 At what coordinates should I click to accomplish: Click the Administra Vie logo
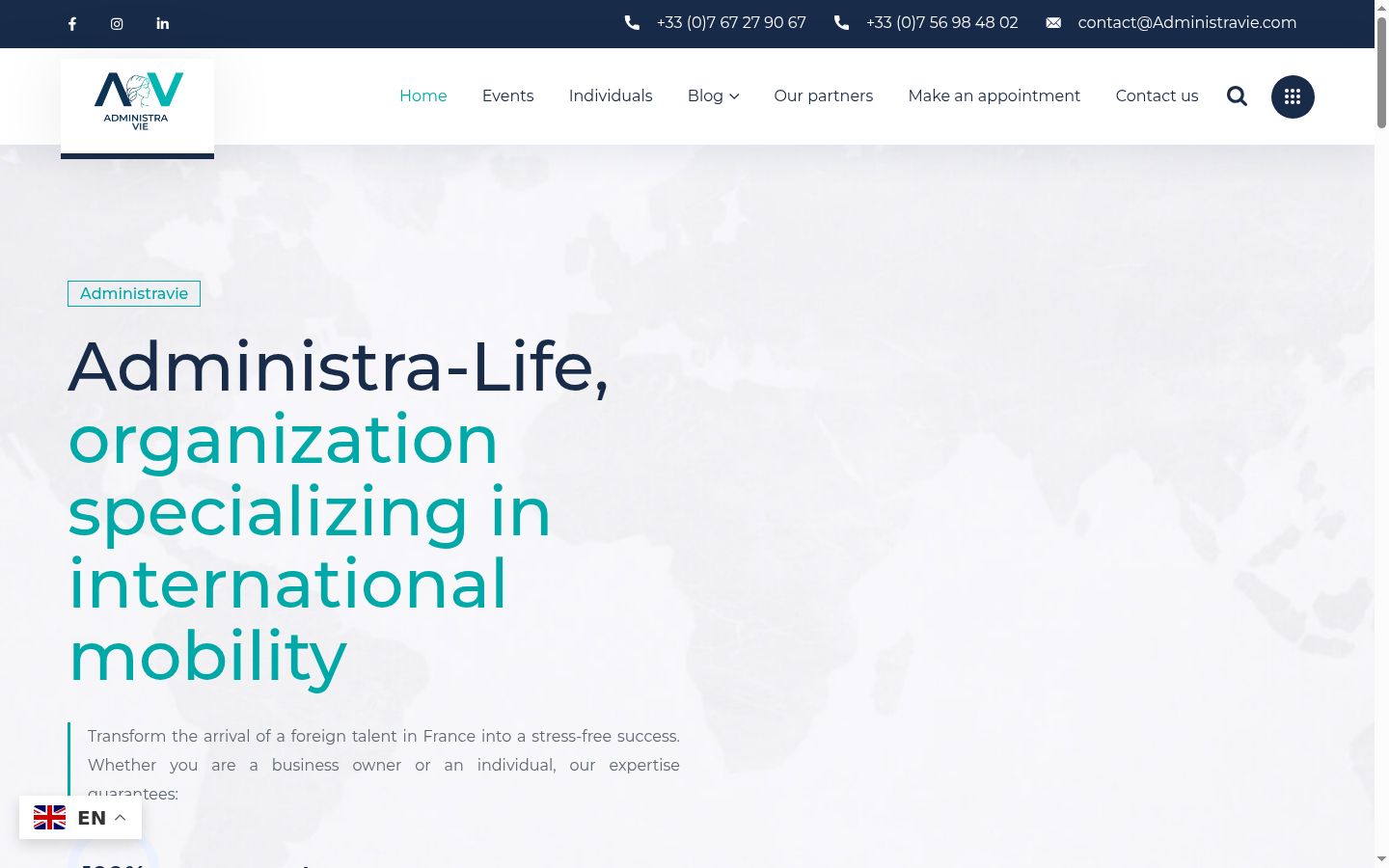click(138, 102)
